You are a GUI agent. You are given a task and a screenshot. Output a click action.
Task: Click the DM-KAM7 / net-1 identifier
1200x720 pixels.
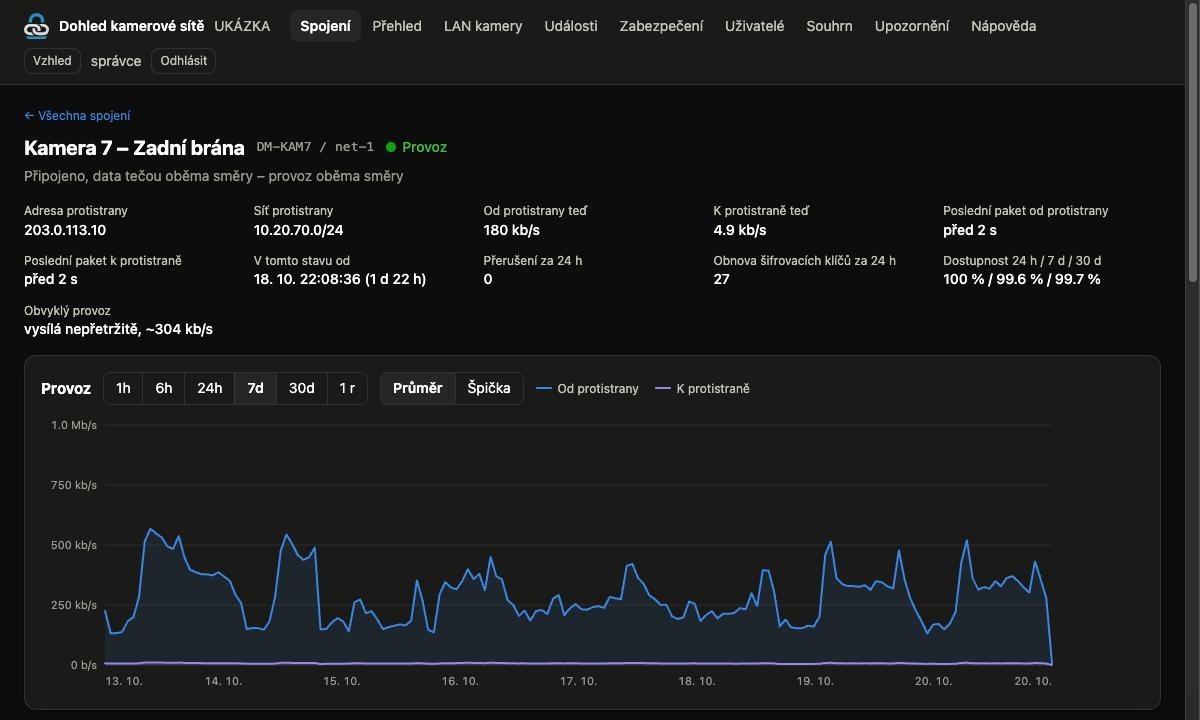(x=315, y=147)
